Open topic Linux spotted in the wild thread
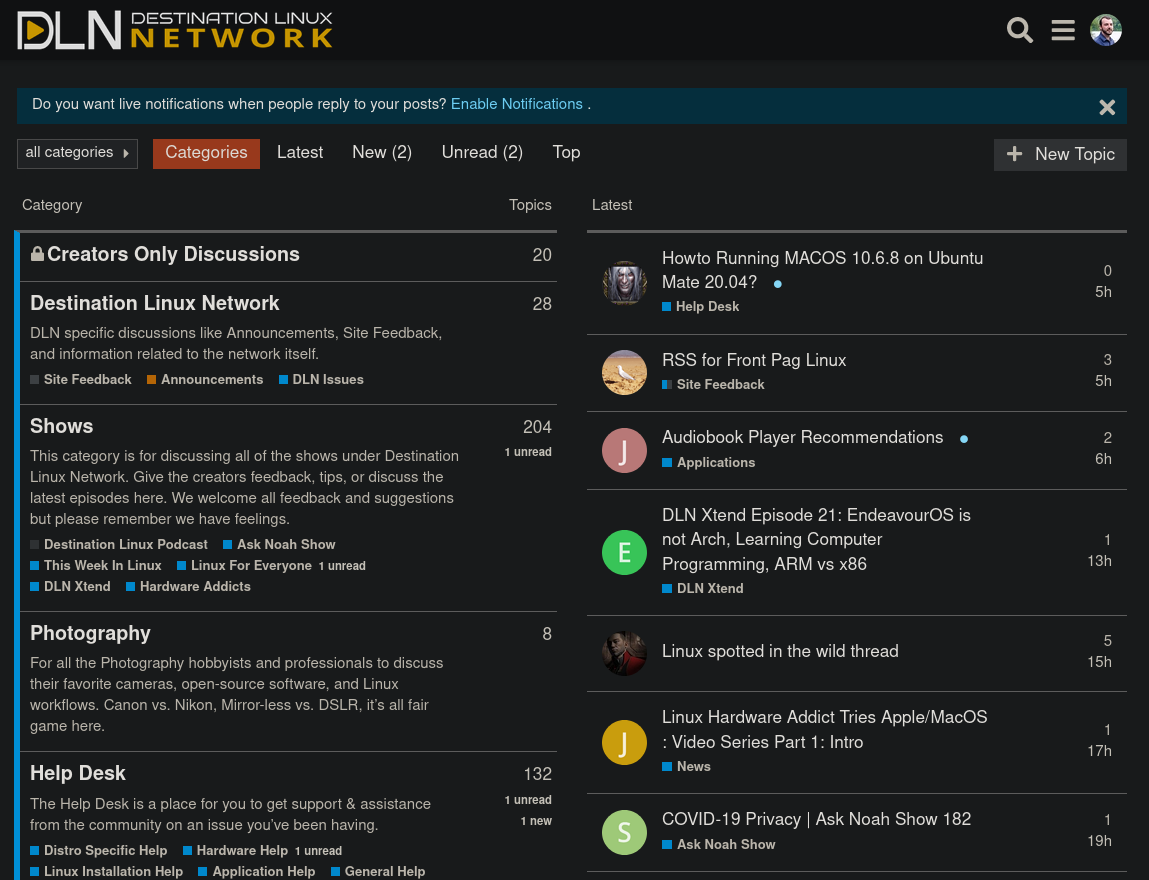The height and width of the screenshot is (880, 1149). coord(780,651)
